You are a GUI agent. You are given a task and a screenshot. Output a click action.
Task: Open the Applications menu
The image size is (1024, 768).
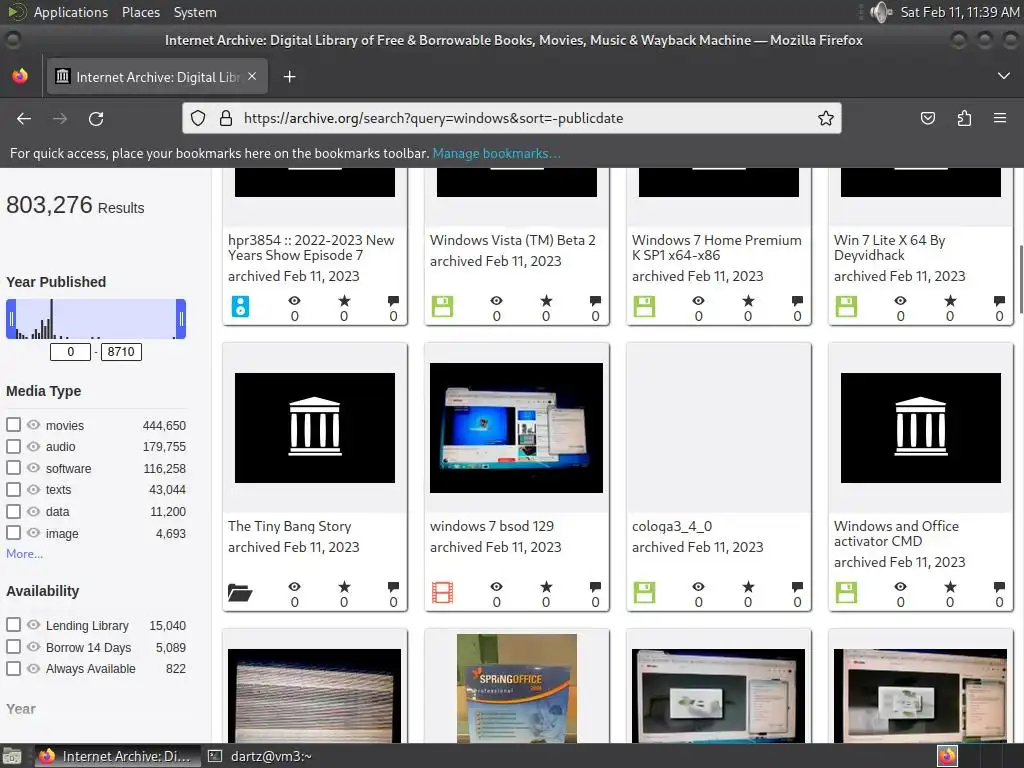tap(71, 12)
